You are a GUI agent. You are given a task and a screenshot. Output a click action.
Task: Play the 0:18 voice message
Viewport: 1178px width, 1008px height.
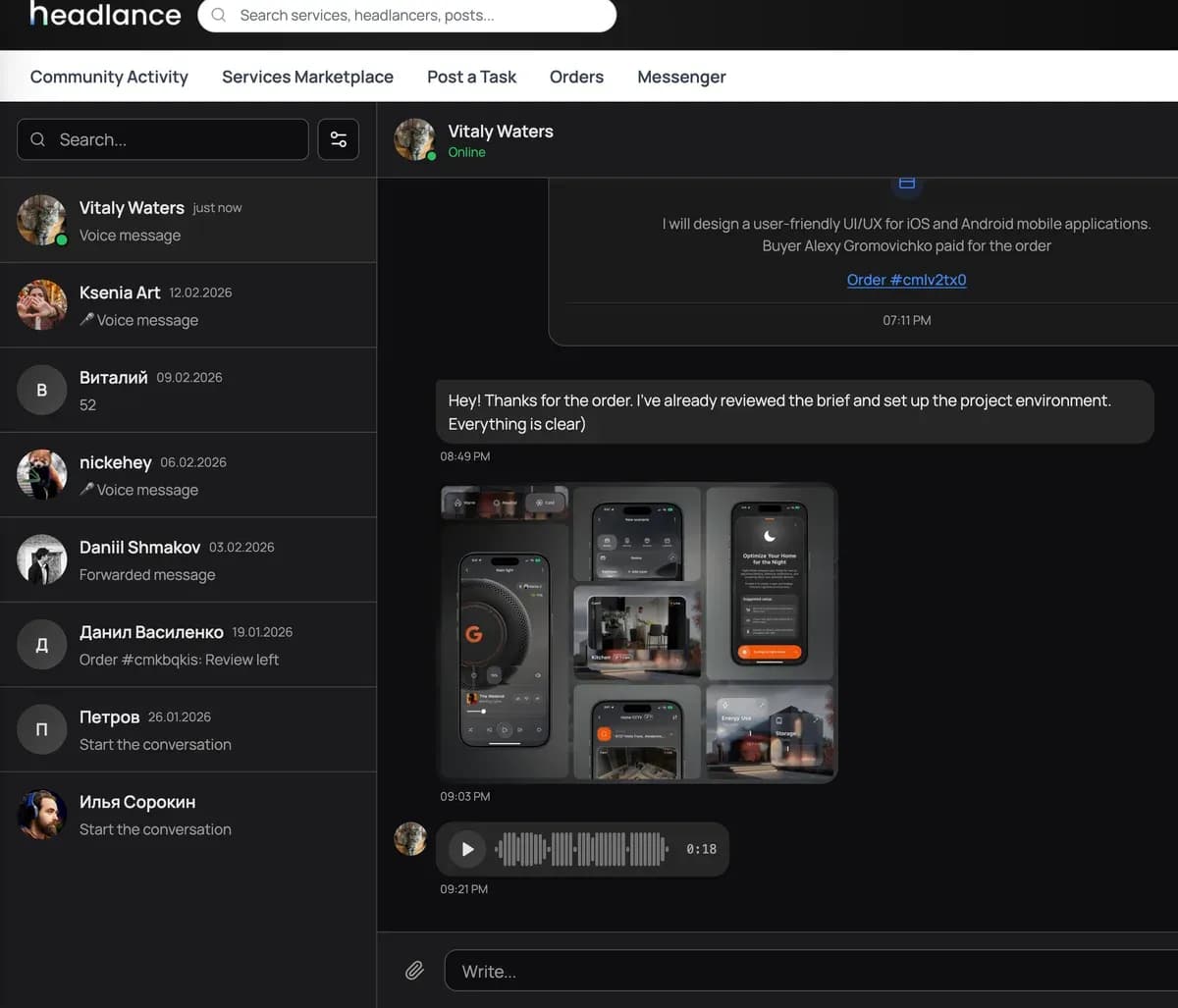(x=467, y=849)
